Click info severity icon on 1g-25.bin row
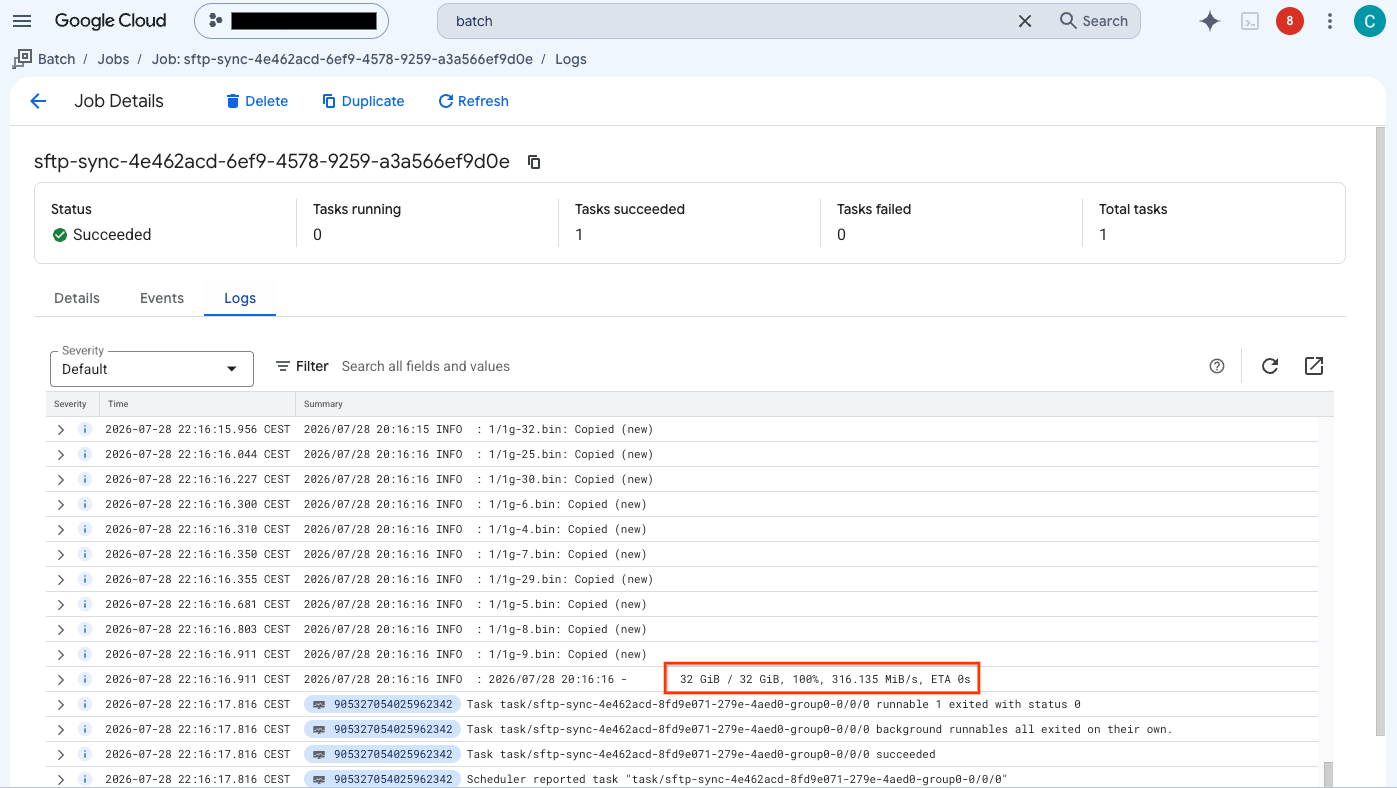Screen dimensions: 1397x788 coord(85,454)
